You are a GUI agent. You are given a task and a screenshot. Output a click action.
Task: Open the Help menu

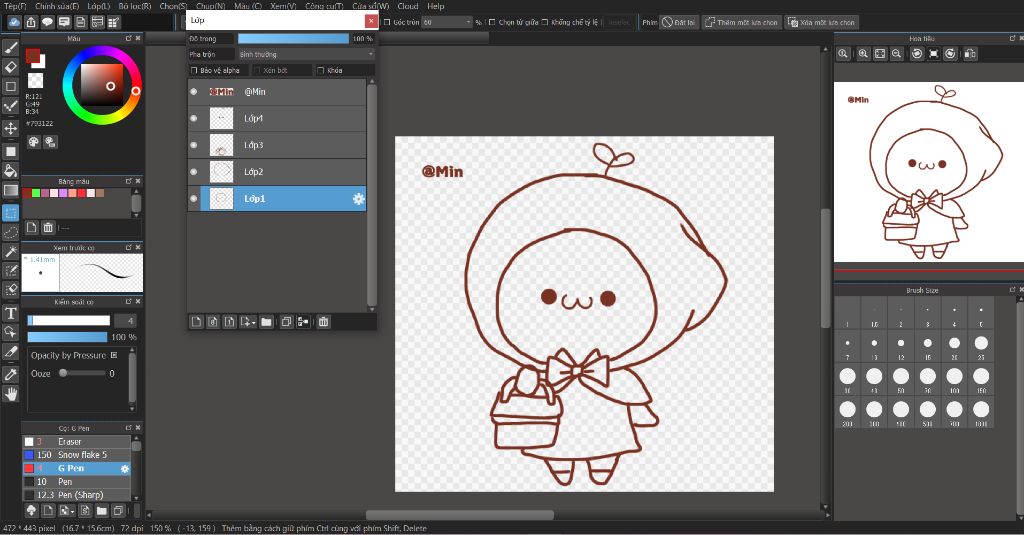coord(436,6)
